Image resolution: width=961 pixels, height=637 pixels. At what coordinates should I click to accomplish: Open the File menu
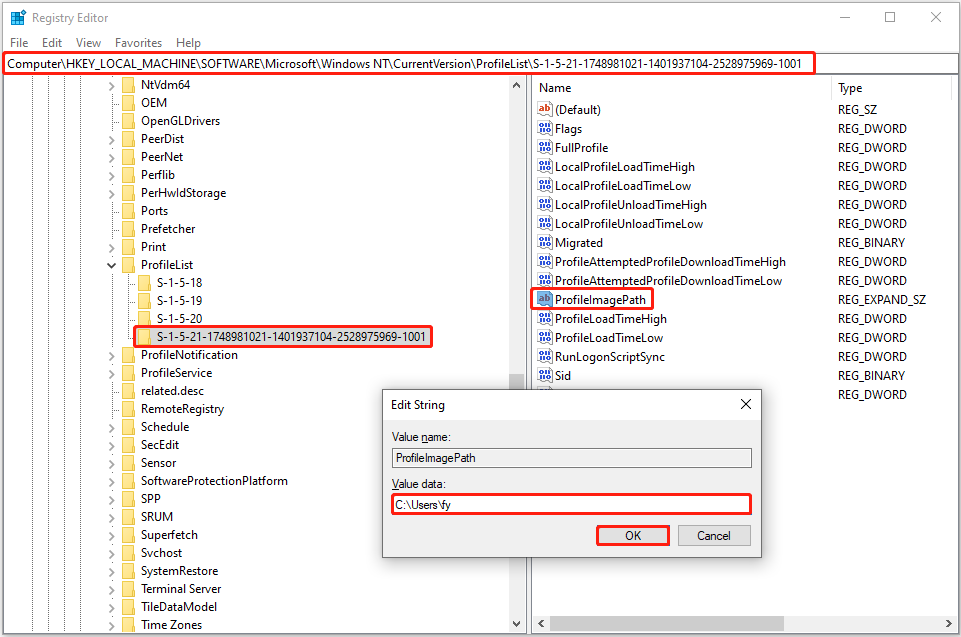19,43
